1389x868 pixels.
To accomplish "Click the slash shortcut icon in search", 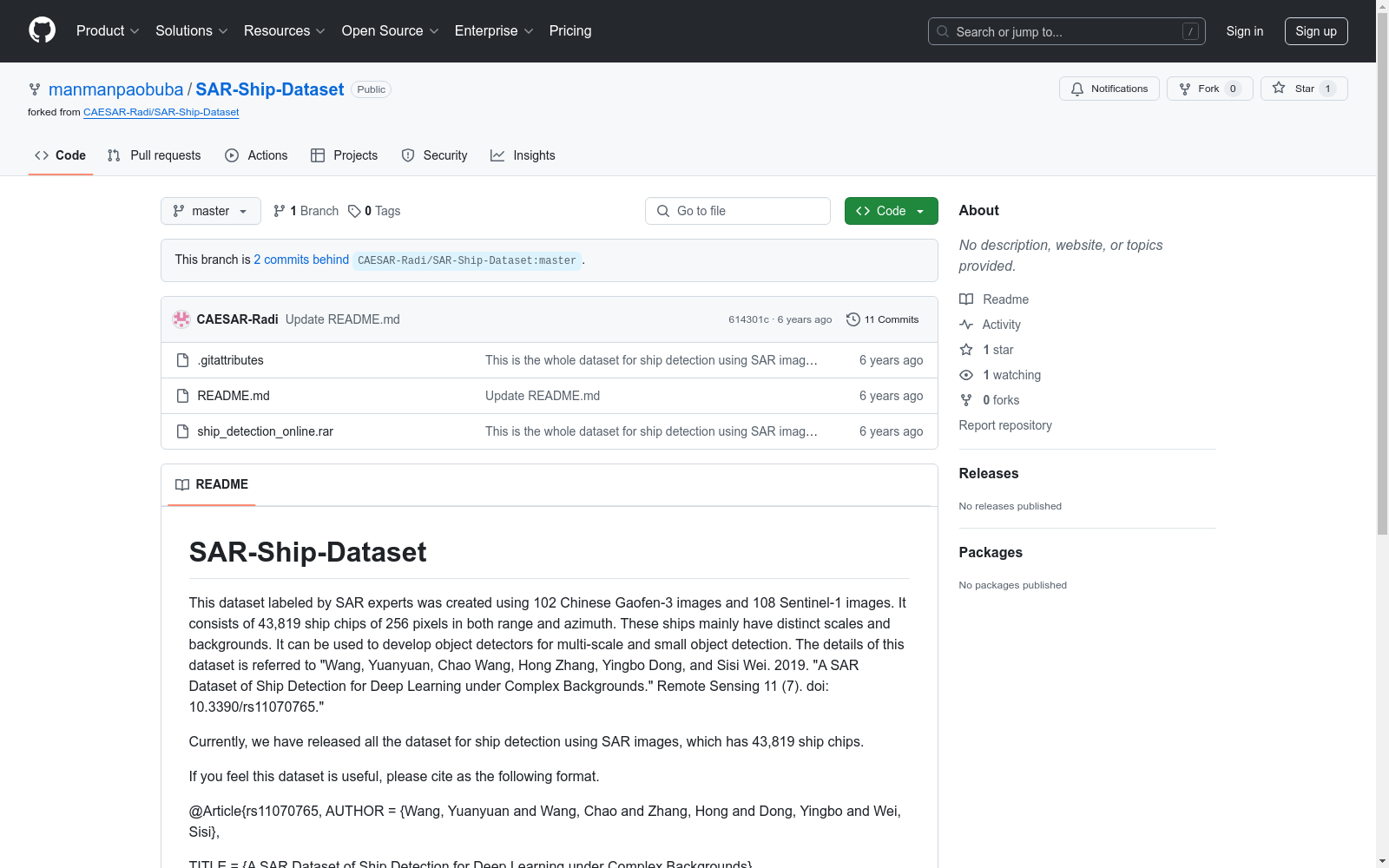I will pyautogui.click(x=1190, y=31).
